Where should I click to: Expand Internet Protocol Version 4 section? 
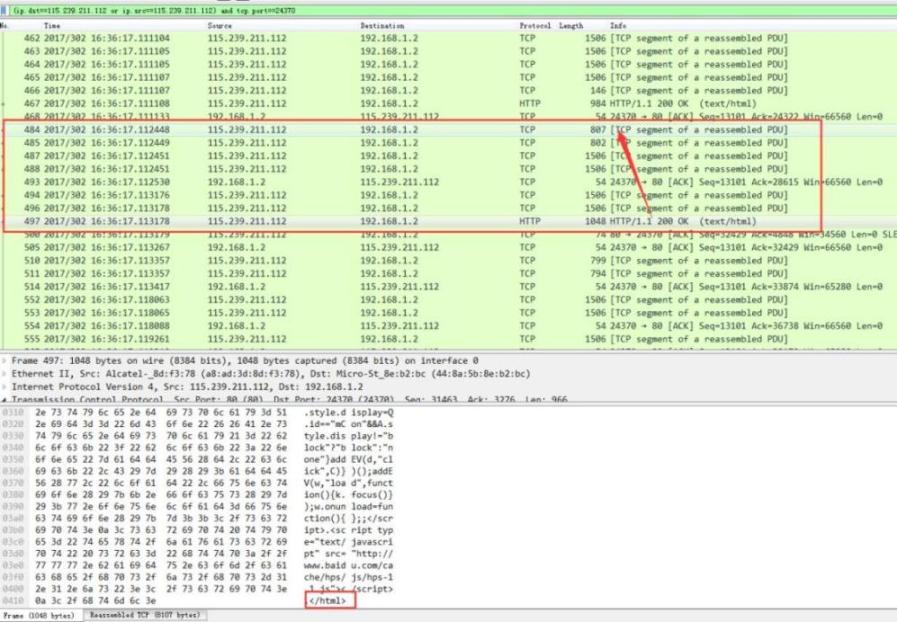(5, 387)
